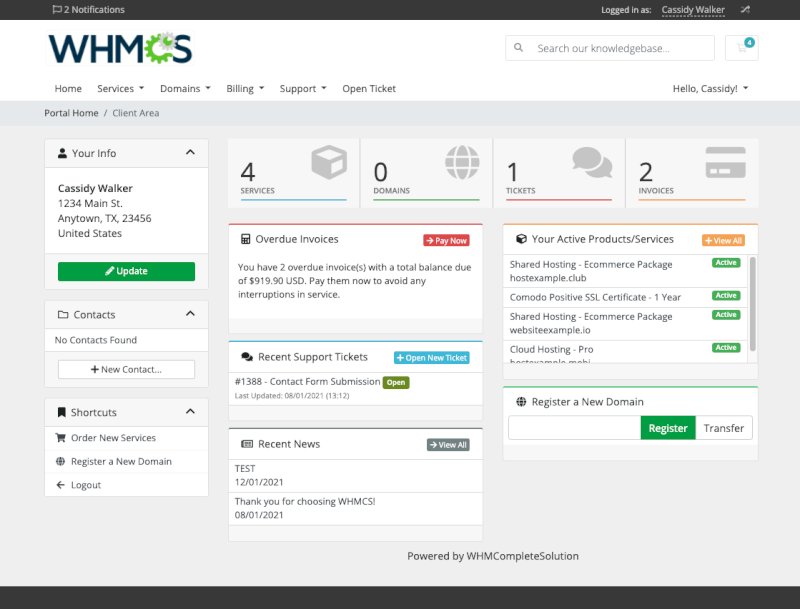
Task: Open Comodo Positive SSL Certificate service
Action: [625, 297]
